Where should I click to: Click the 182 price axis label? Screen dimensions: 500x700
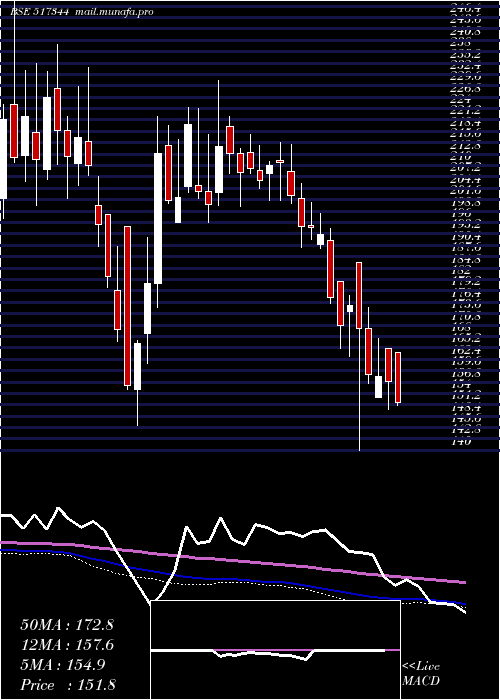460,271
